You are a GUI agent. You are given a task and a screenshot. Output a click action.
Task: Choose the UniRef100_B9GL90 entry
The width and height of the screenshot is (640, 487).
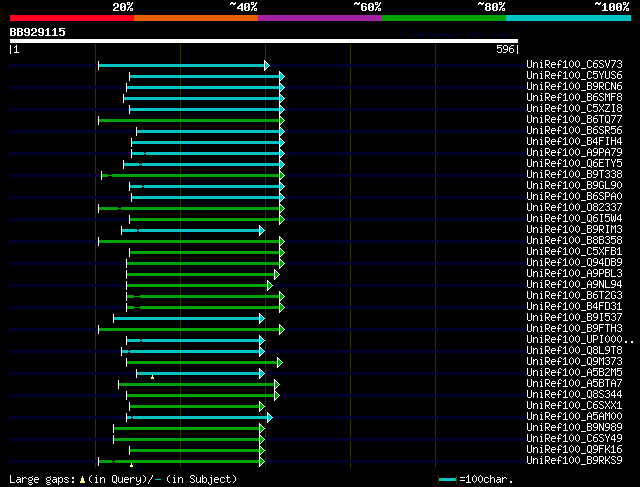574,186
